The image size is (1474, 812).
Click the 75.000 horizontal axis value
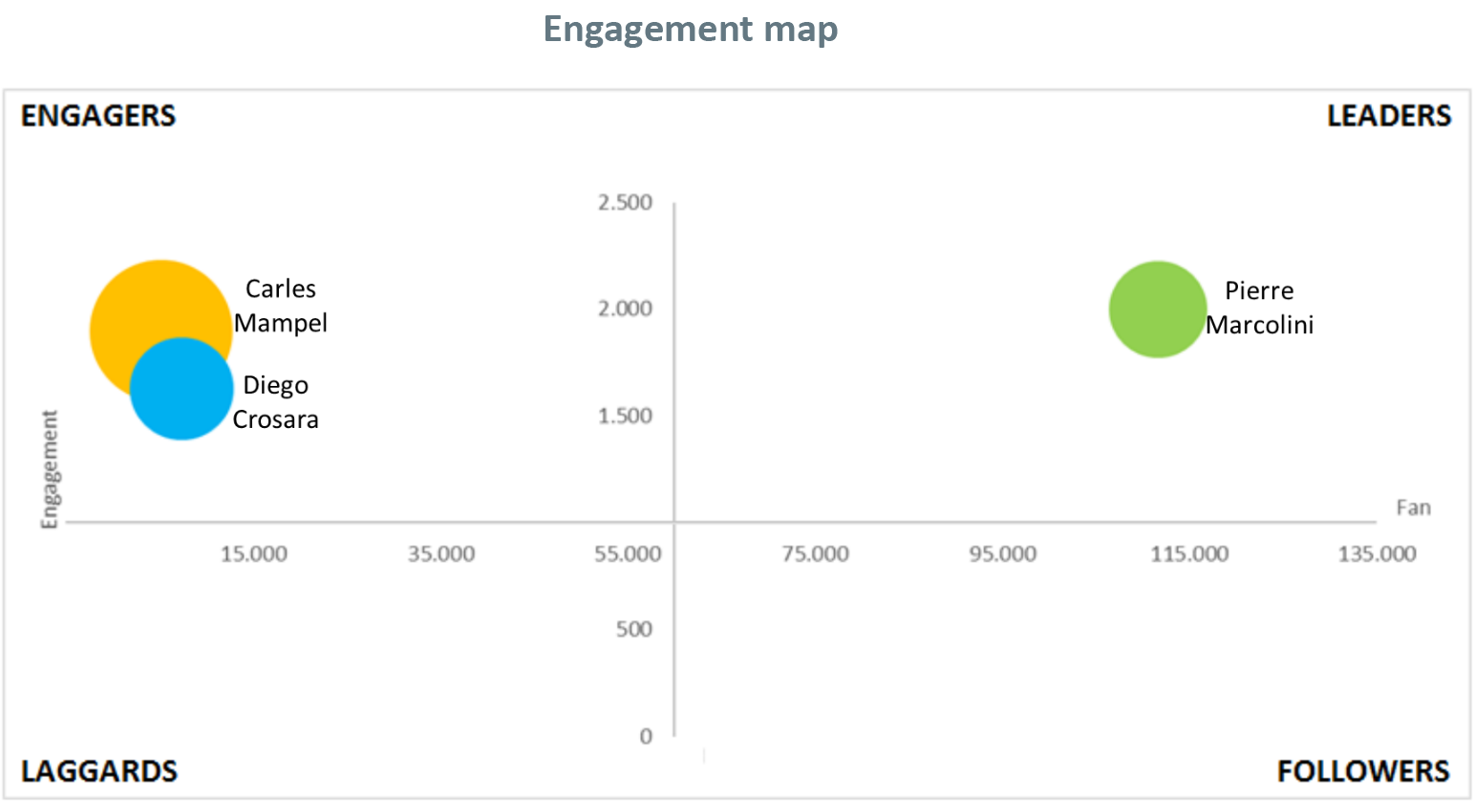pyautogui.click(x=815, y=554)
